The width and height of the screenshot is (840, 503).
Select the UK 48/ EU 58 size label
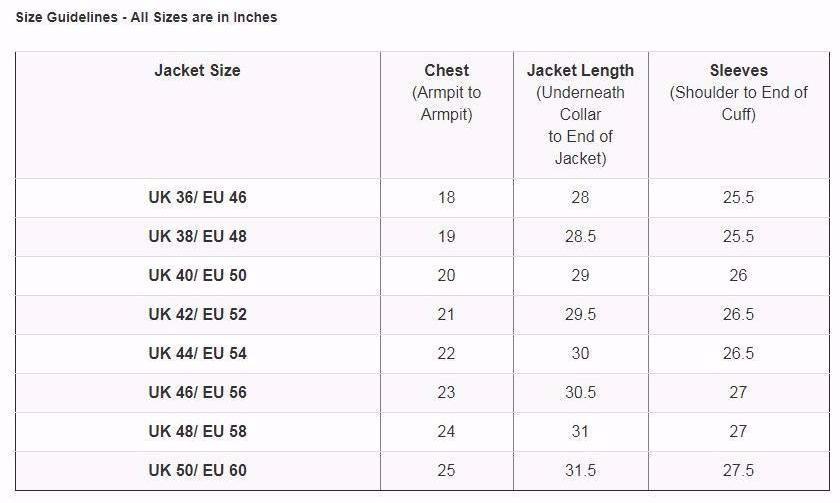click(198, 431)
